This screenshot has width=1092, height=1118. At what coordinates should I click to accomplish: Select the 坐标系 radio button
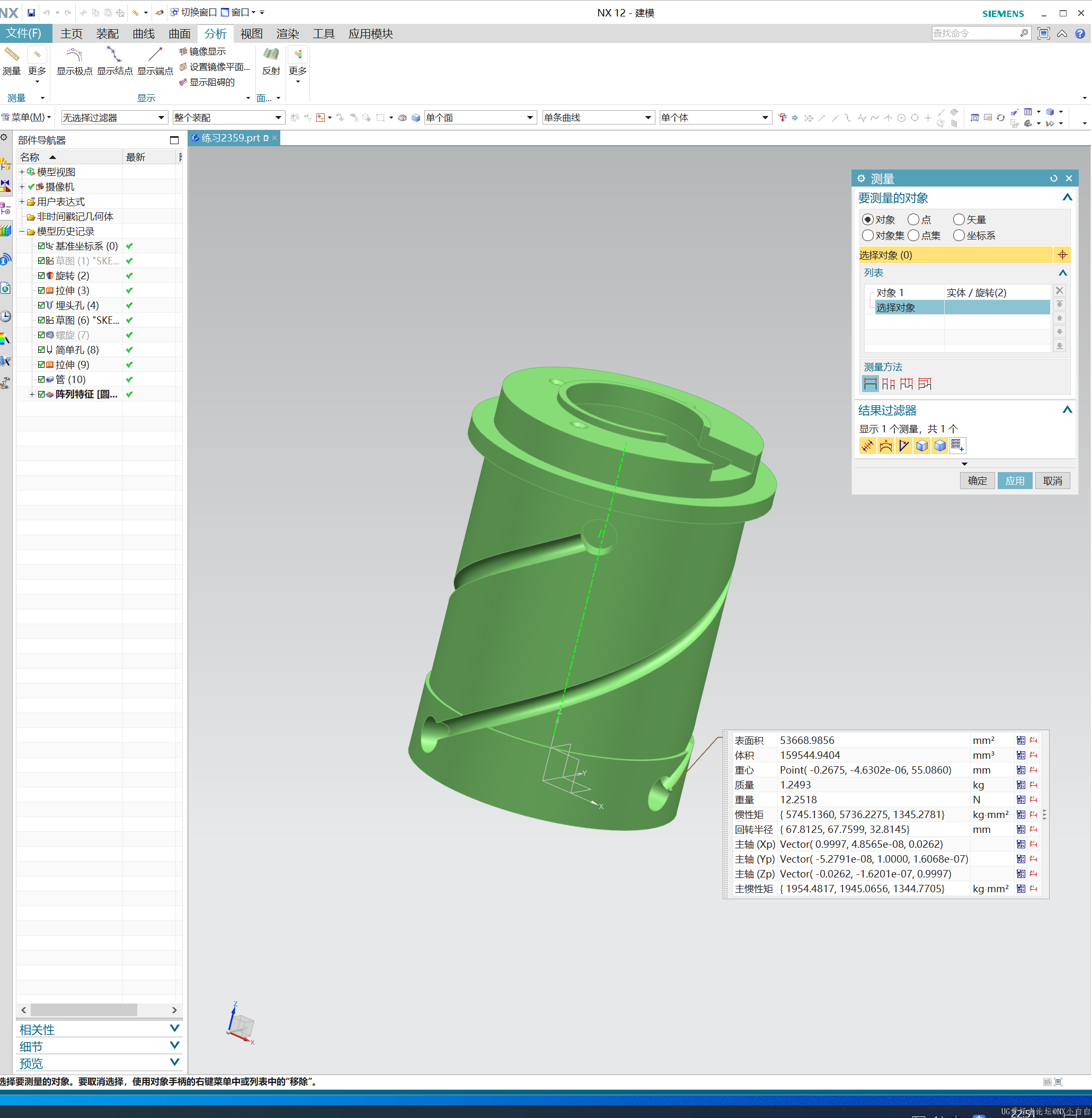[x=958, y=236]
